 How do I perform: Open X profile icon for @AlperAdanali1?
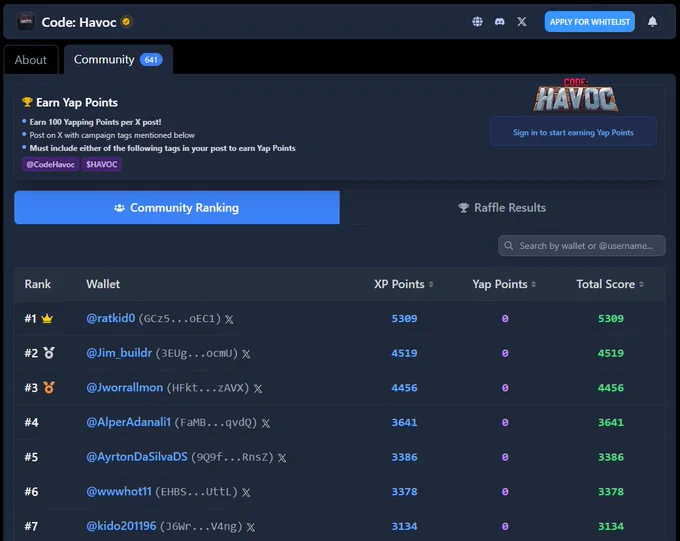click(x=265, y=423)
